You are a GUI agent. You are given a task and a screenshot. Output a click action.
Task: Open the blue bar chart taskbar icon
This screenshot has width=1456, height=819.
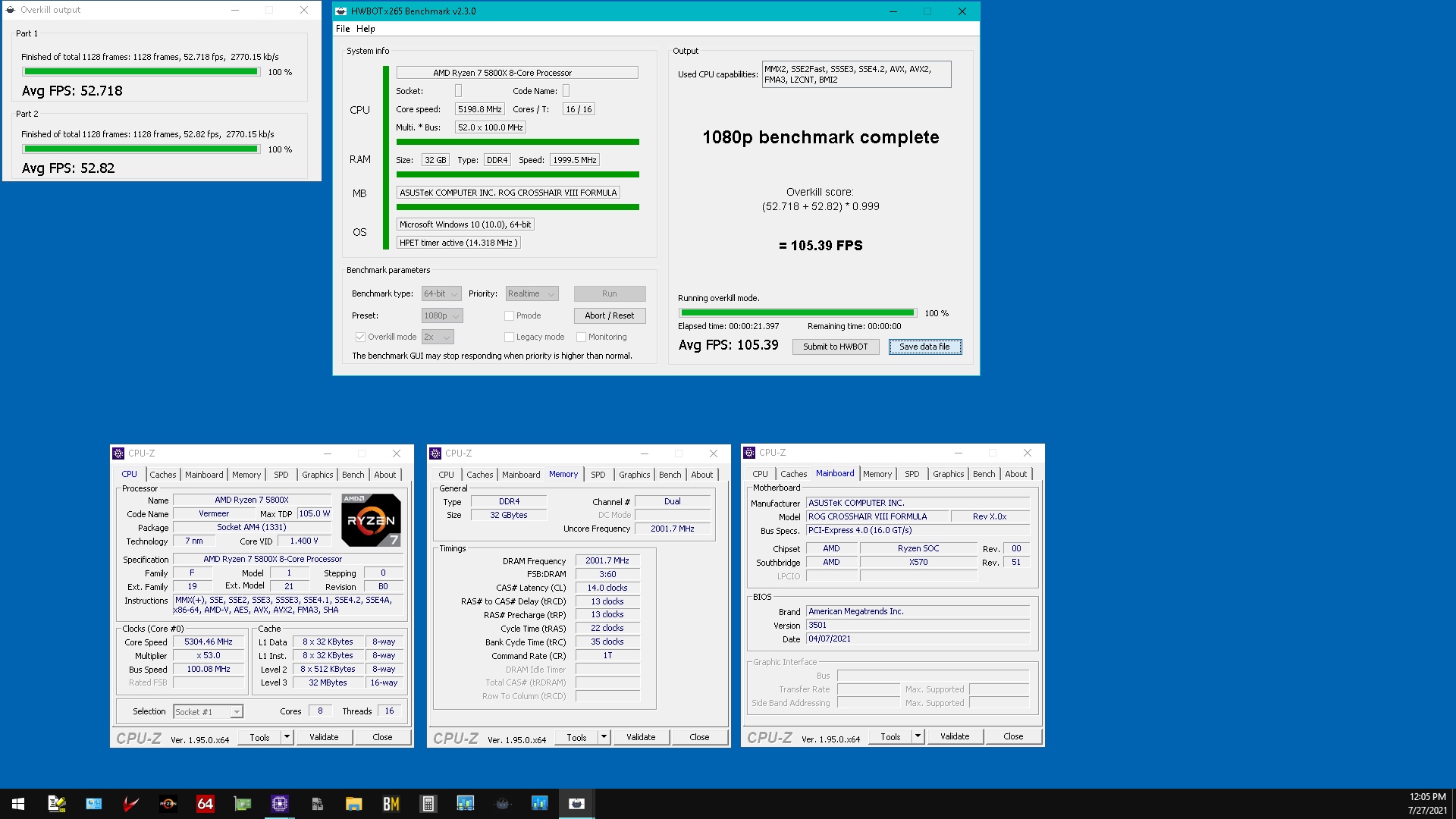tap(539, 804)
